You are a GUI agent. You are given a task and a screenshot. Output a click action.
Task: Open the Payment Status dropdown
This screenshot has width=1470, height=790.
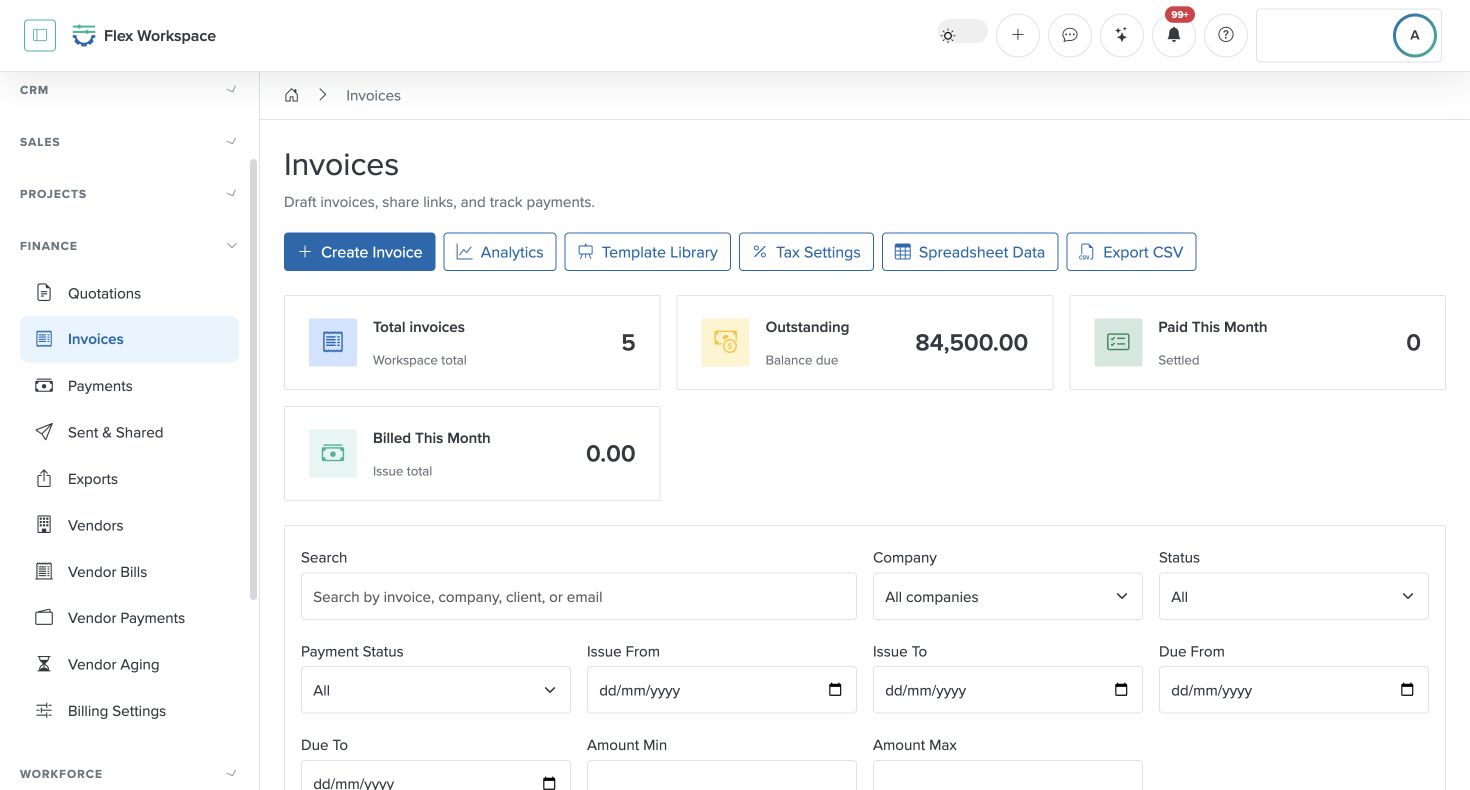[435, 690]
